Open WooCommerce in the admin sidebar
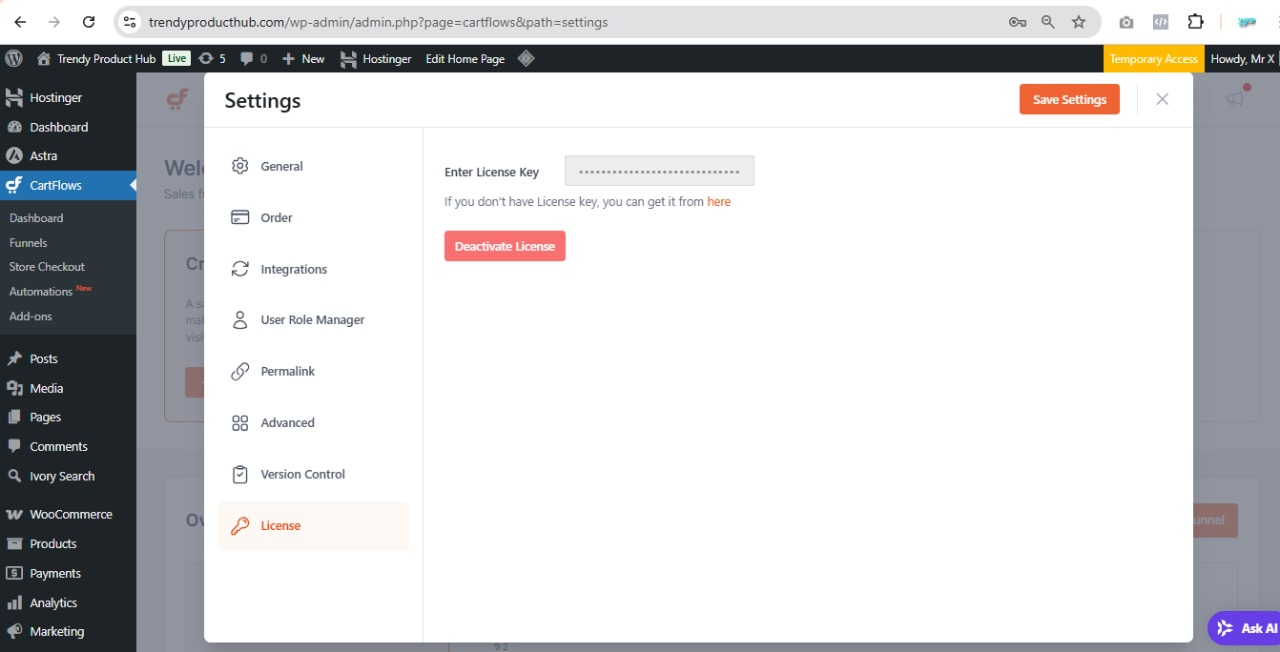This screenshot has width=1280, height=652. click(x=70, y=514)
